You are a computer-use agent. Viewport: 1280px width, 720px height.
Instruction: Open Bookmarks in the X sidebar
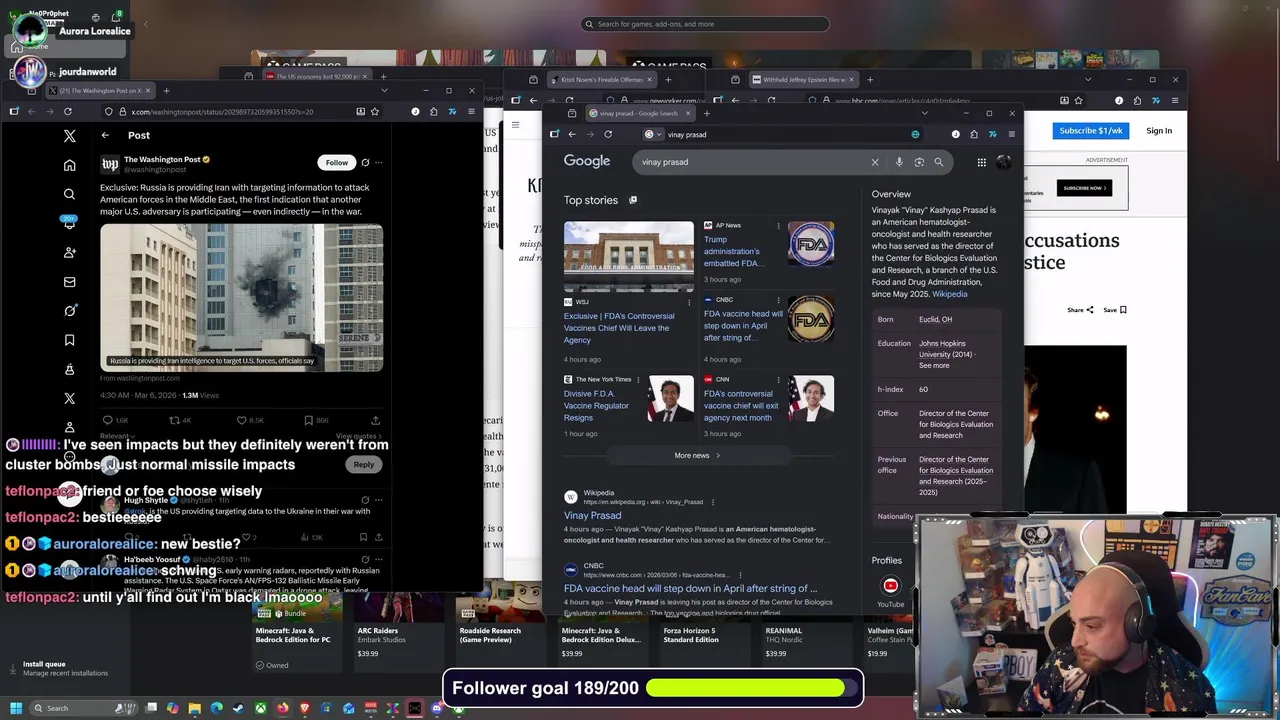tap(69, 340)
